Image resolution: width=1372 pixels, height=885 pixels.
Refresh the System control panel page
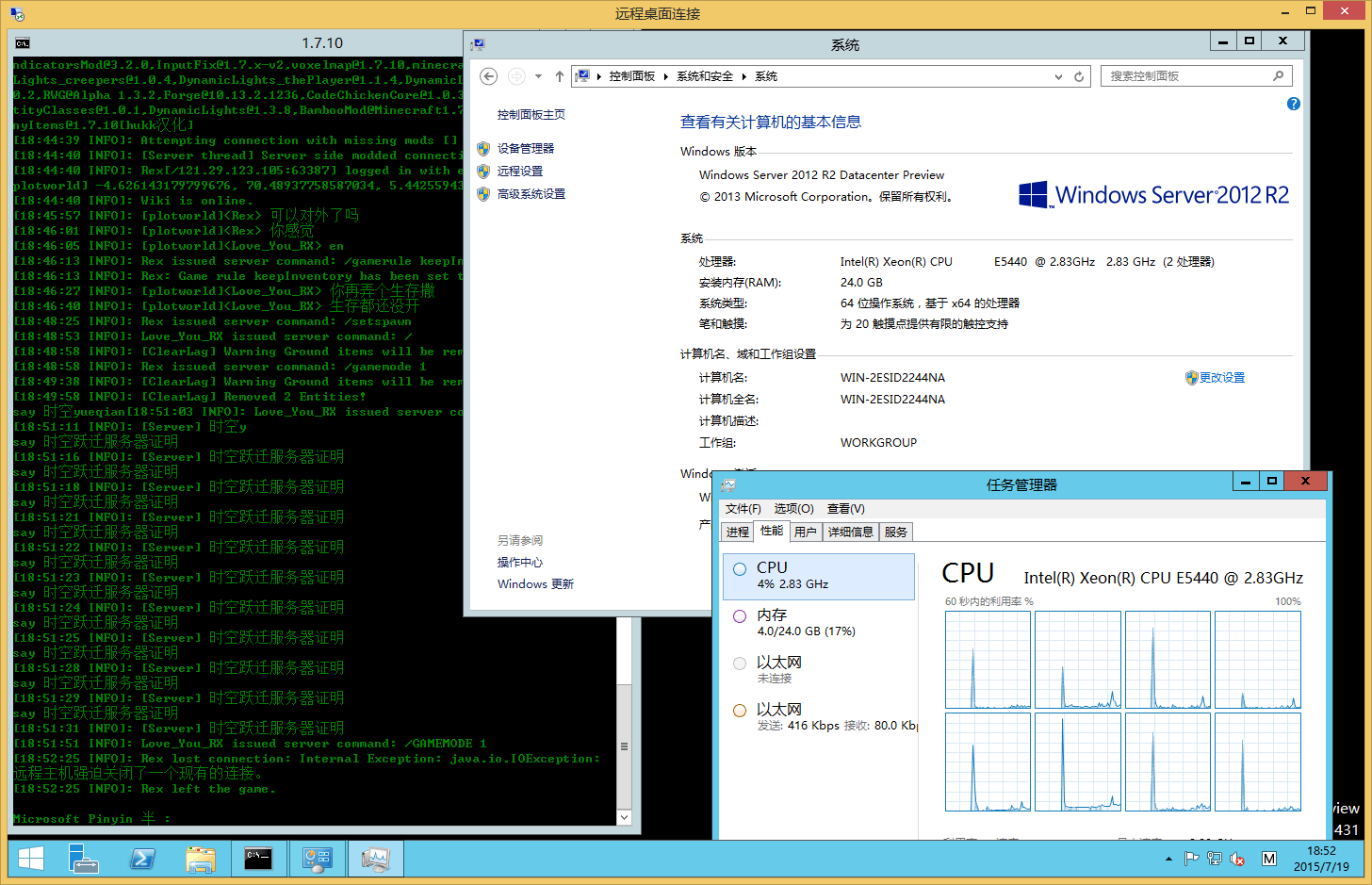(x=1079, y=76)
